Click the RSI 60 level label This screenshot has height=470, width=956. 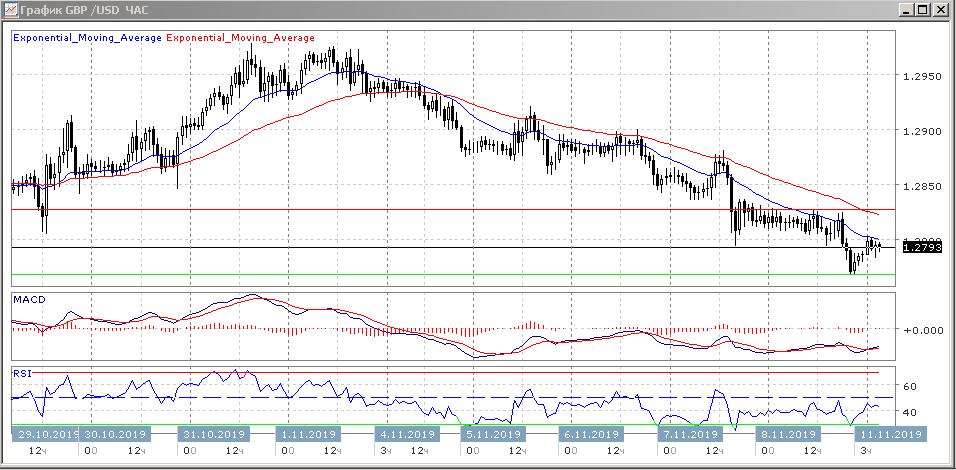point(910,385)
